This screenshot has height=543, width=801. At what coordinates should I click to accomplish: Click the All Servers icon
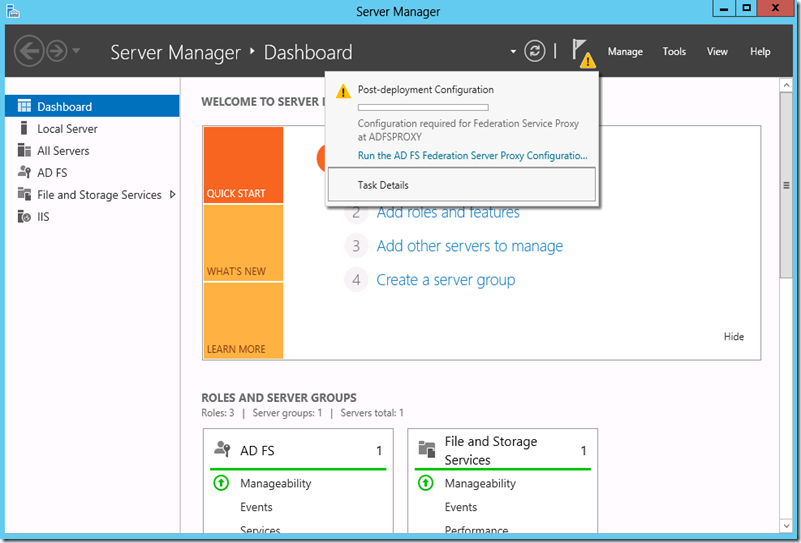pyautogui.click(x=24, y=150)
